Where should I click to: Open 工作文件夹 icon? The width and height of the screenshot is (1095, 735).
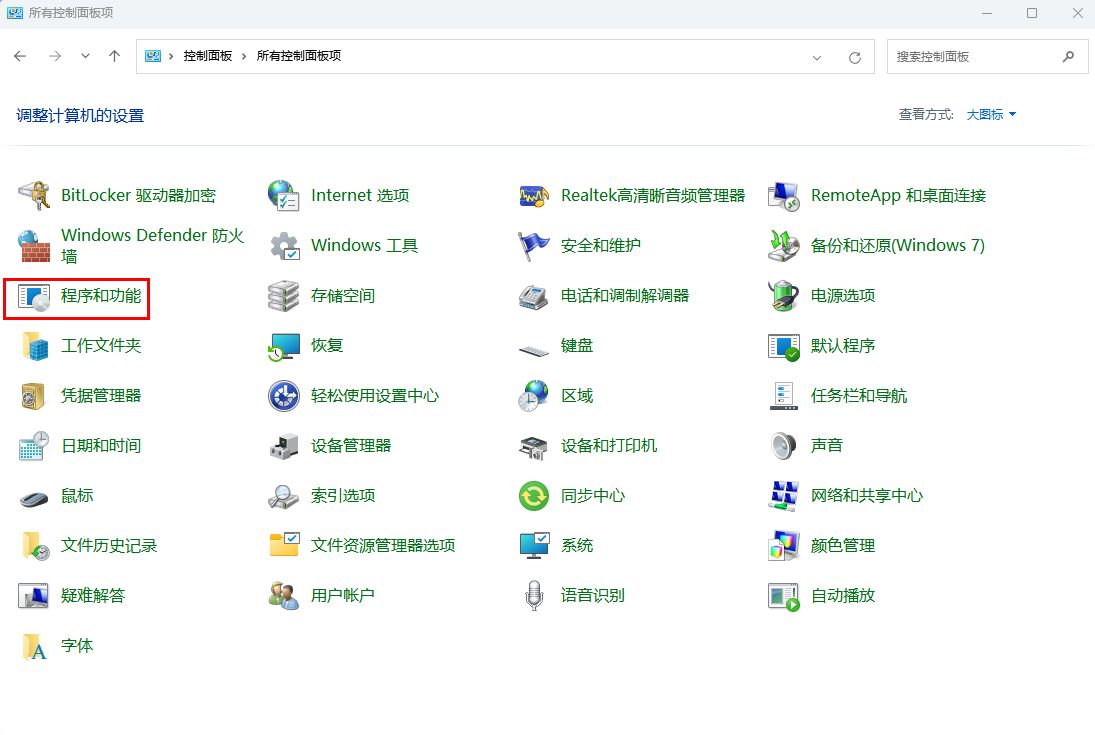pos(34,346)
